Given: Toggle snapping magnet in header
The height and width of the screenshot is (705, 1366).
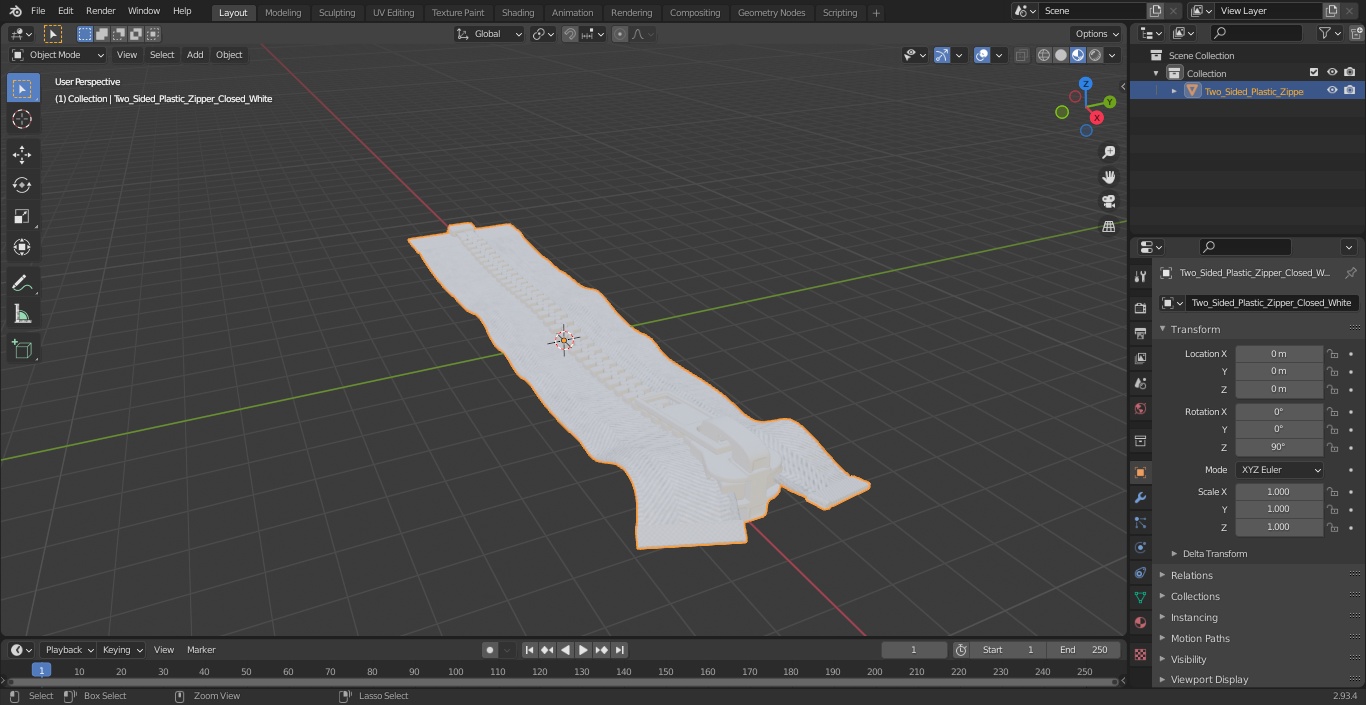Looking at the screenshot, I should click(x=570, y=34).
